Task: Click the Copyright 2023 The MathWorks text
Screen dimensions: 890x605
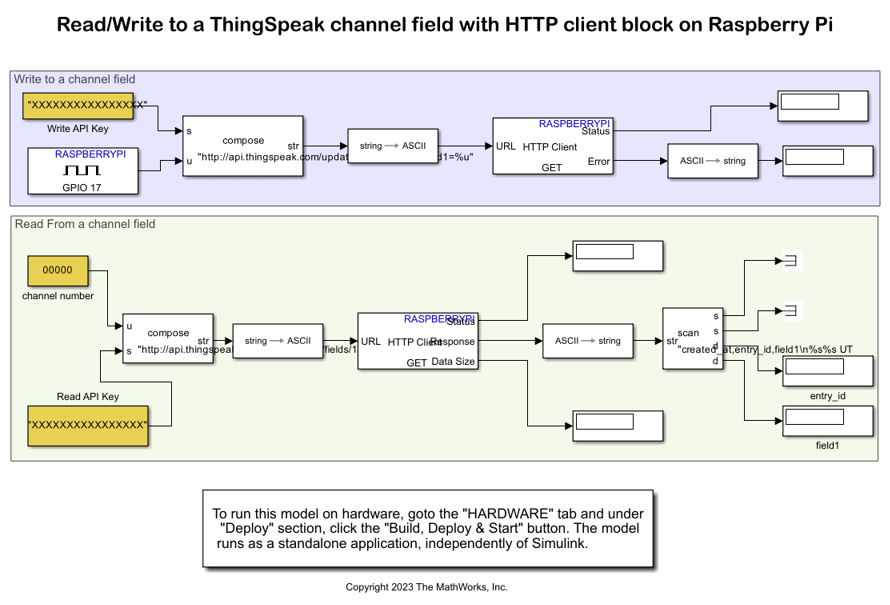Action: 426,587
